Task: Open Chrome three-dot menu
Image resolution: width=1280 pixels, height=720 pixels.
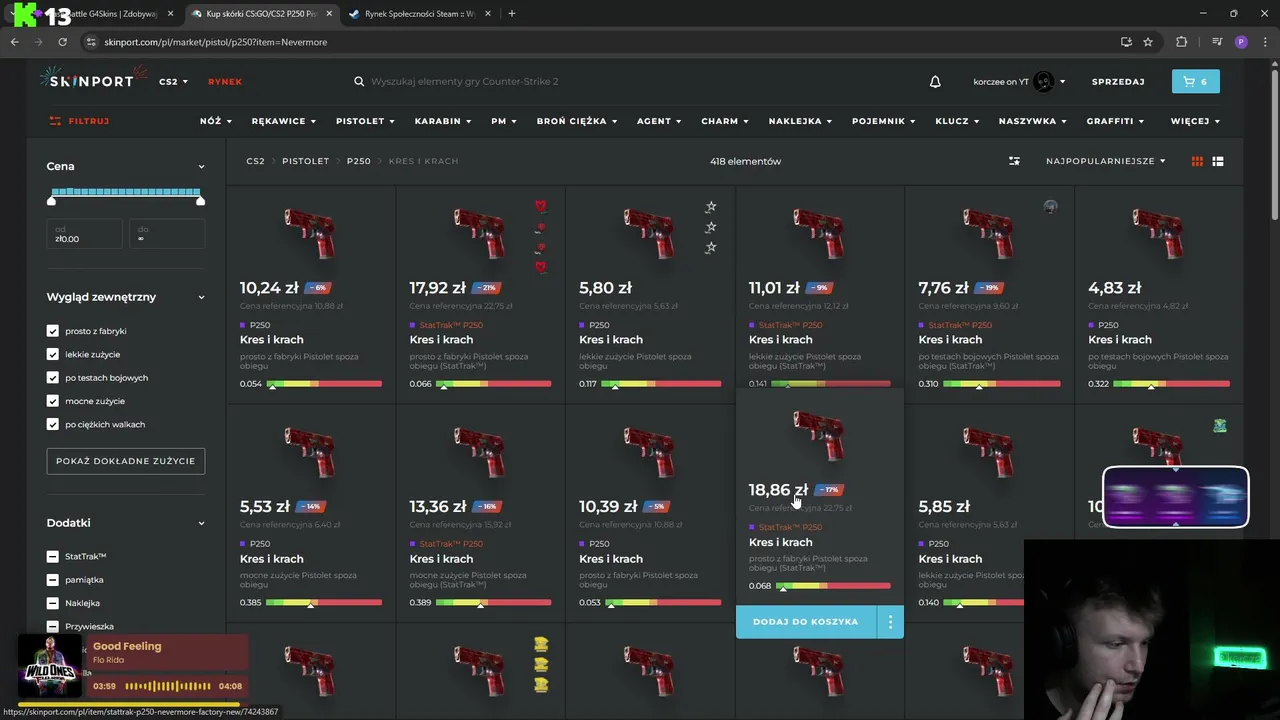Action: point(1264,42)
